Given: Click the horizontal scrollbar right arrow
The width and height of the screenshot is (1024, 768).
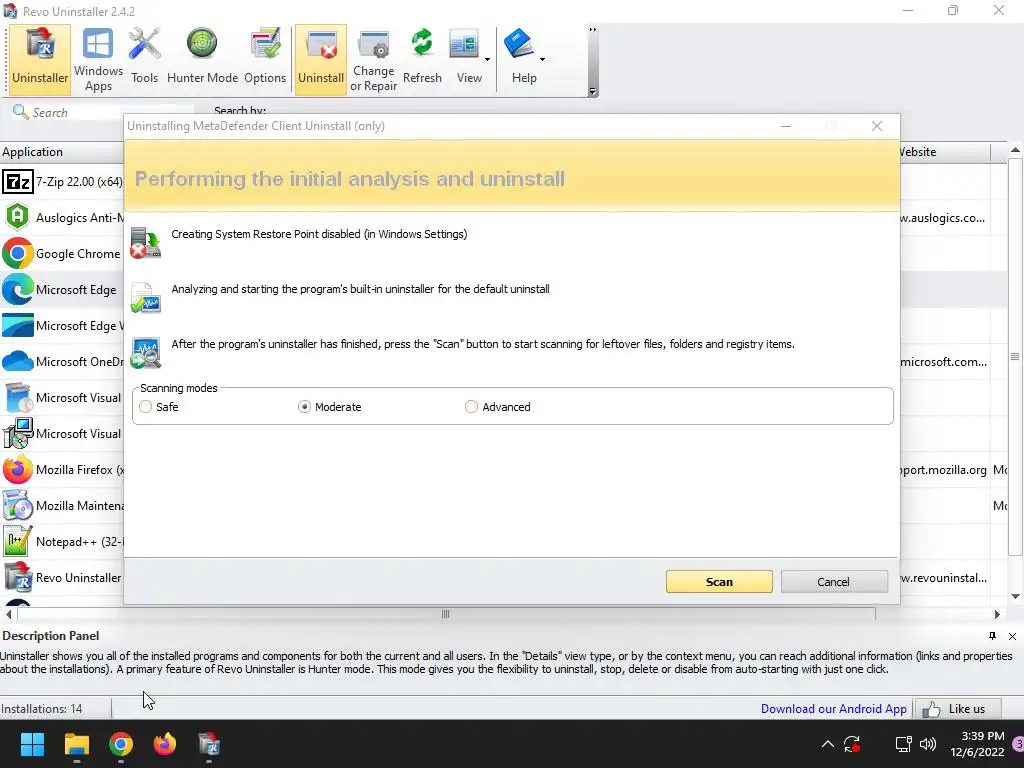Looking at the screenshot, I should point(997,614).
